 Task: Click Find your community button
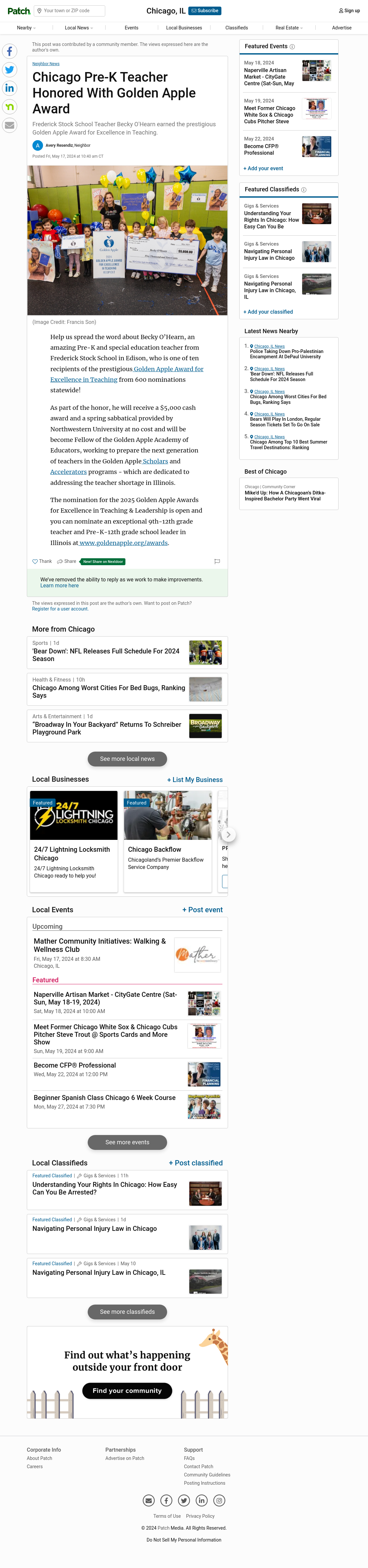(x=127, y=1391)
